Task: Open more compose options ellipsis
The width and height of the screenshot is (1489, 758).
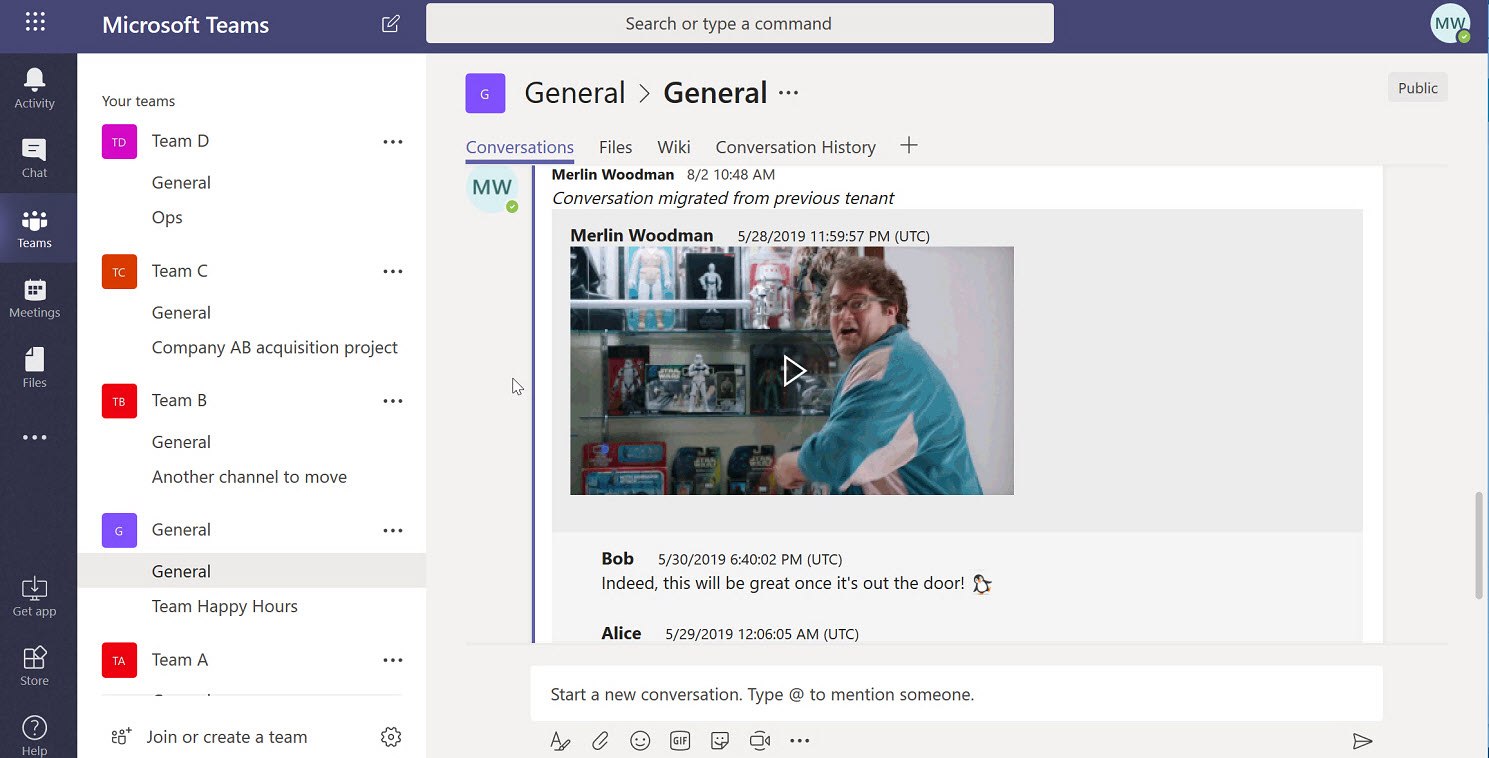Action: pyautogui.click(x=799, y=741)
